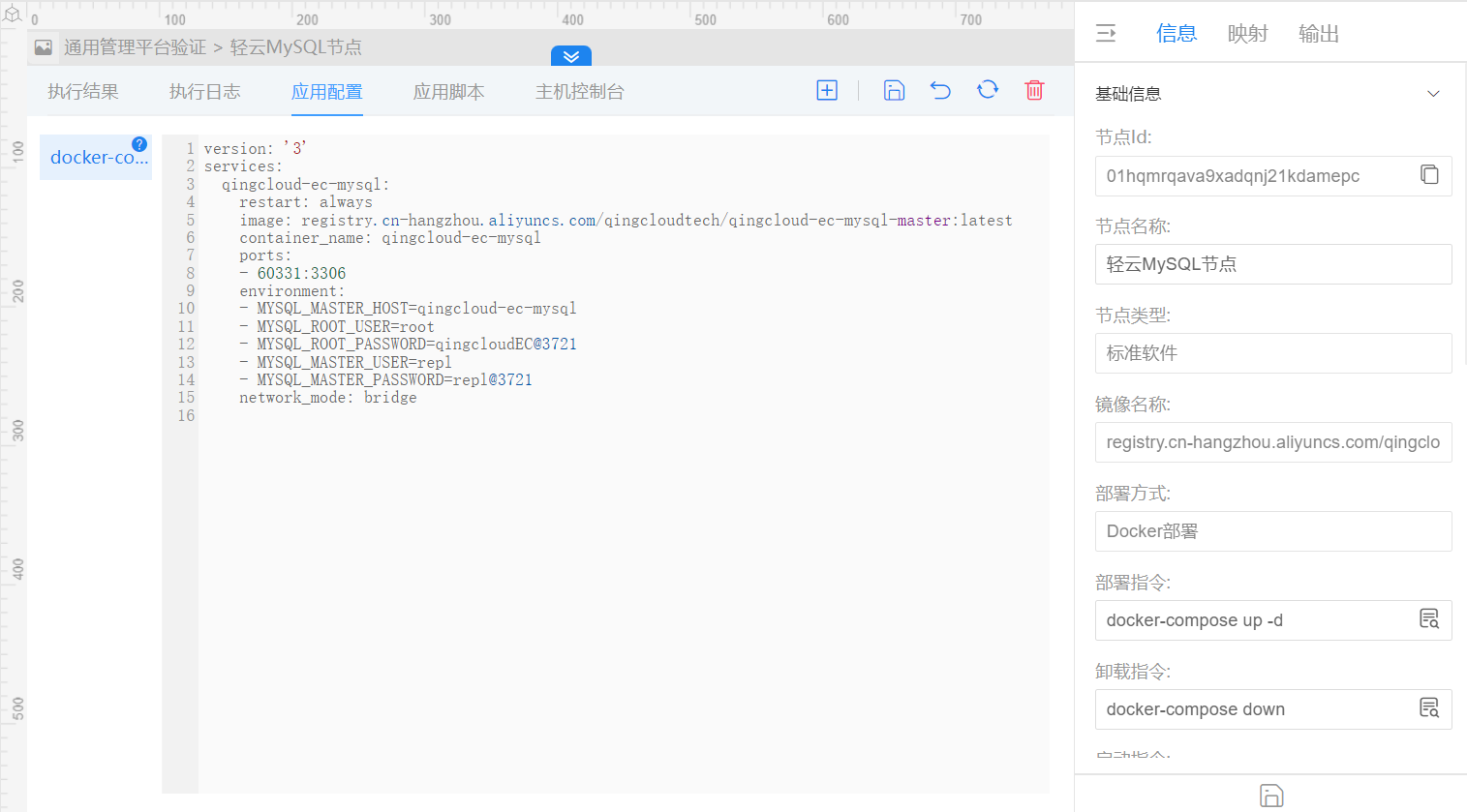The image size is (1467, 812).
Task: Open the uninstall command editor icon
Action: point(1429,708)
